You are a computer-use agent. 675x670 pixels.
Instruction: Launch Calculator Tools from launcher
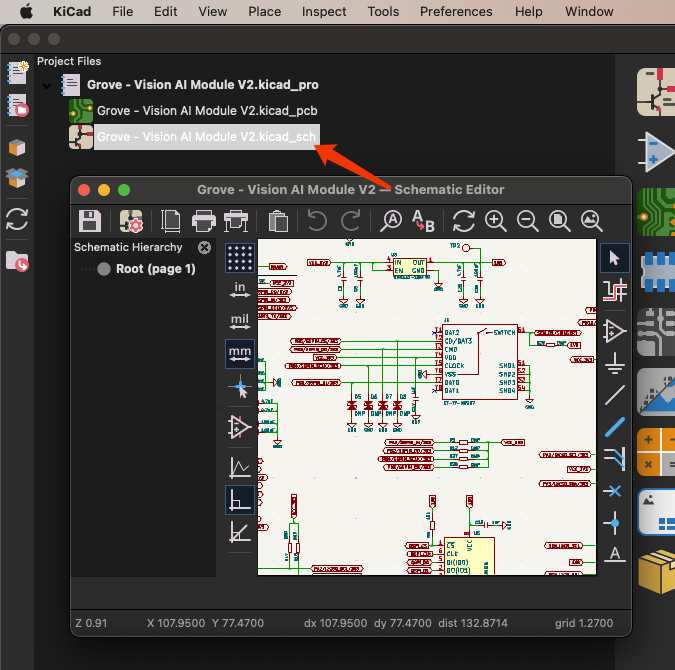coord(656,452)
